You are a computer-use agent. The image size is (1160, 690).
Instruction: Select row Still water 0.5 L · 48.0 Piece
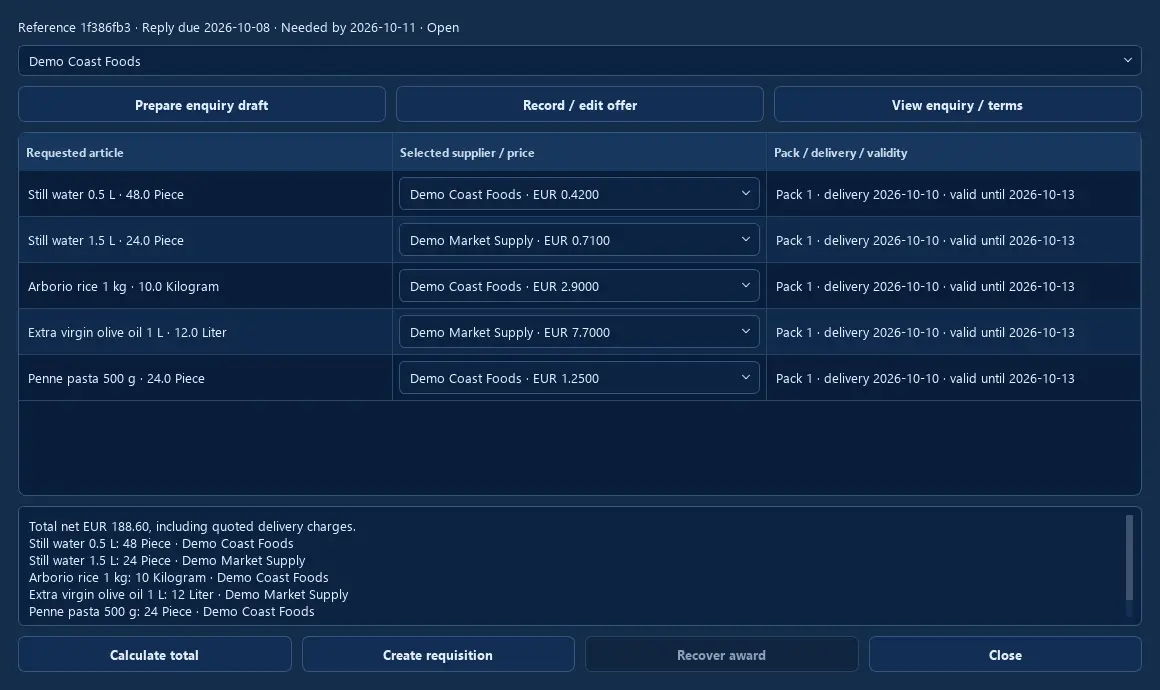tap(206, 194)
